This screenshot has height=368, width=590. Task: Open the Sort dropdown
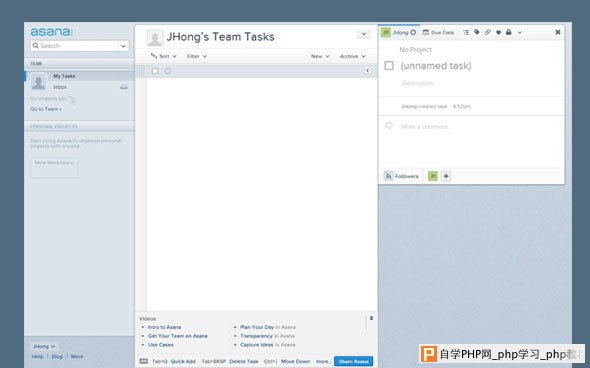[164, 56]
